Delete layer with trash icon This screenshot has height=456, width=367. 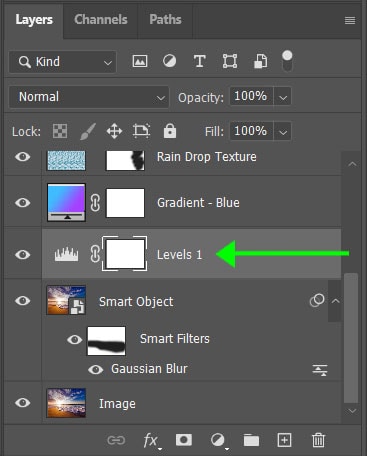tap(318, 440)
